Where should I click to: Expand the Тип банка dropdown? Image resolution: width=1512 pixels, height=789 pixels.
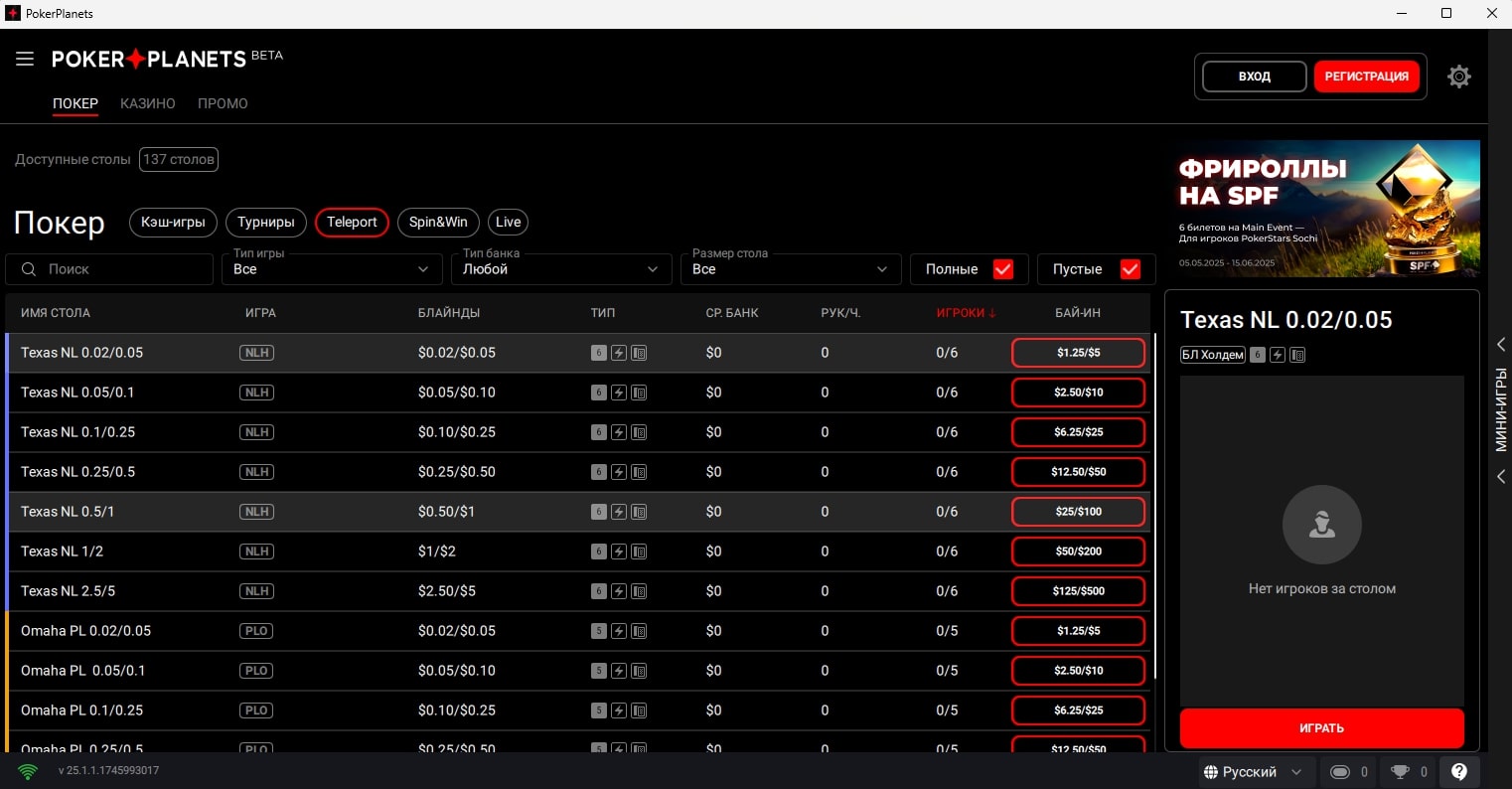coord(561,269)
